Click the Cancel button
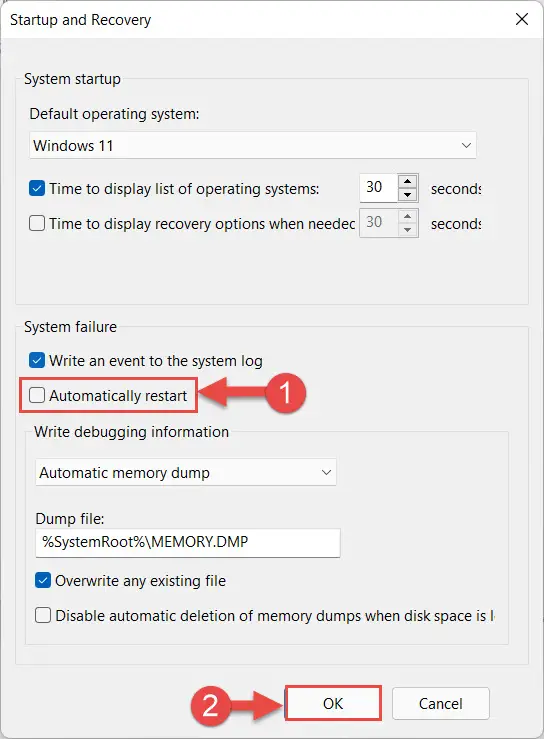Screen dimensions: 544x739 (441, 703)
